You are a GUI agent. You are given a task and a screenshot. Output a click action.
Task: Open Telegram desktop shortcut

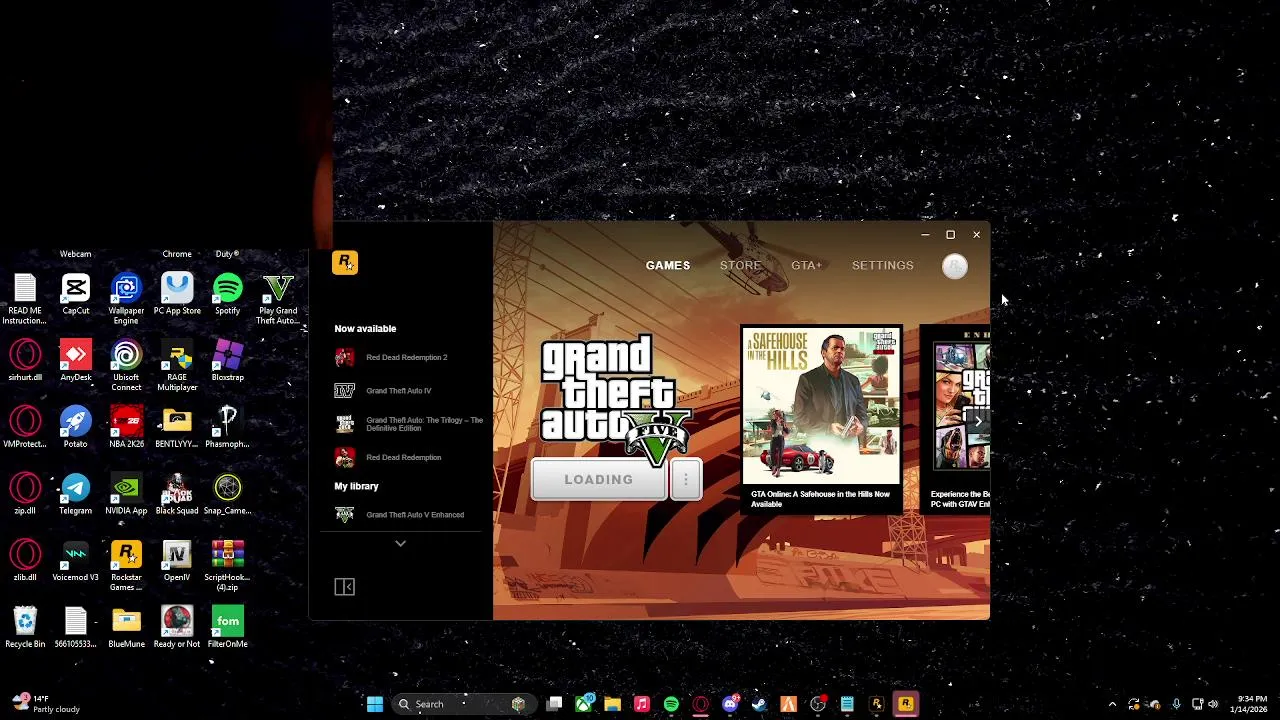point(76,494)
